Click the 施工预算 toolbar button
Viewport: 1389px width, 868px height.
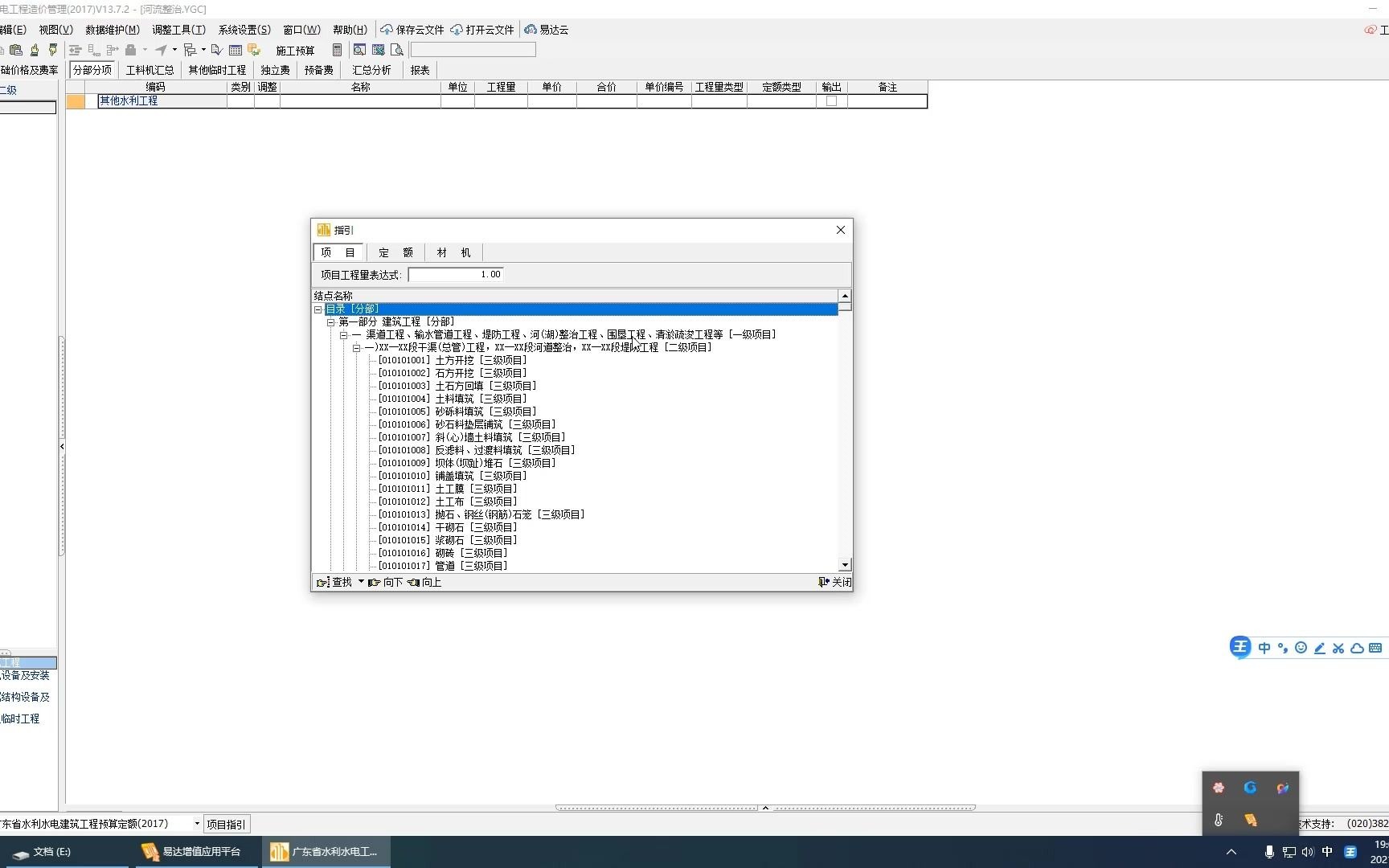pos(295,50)
